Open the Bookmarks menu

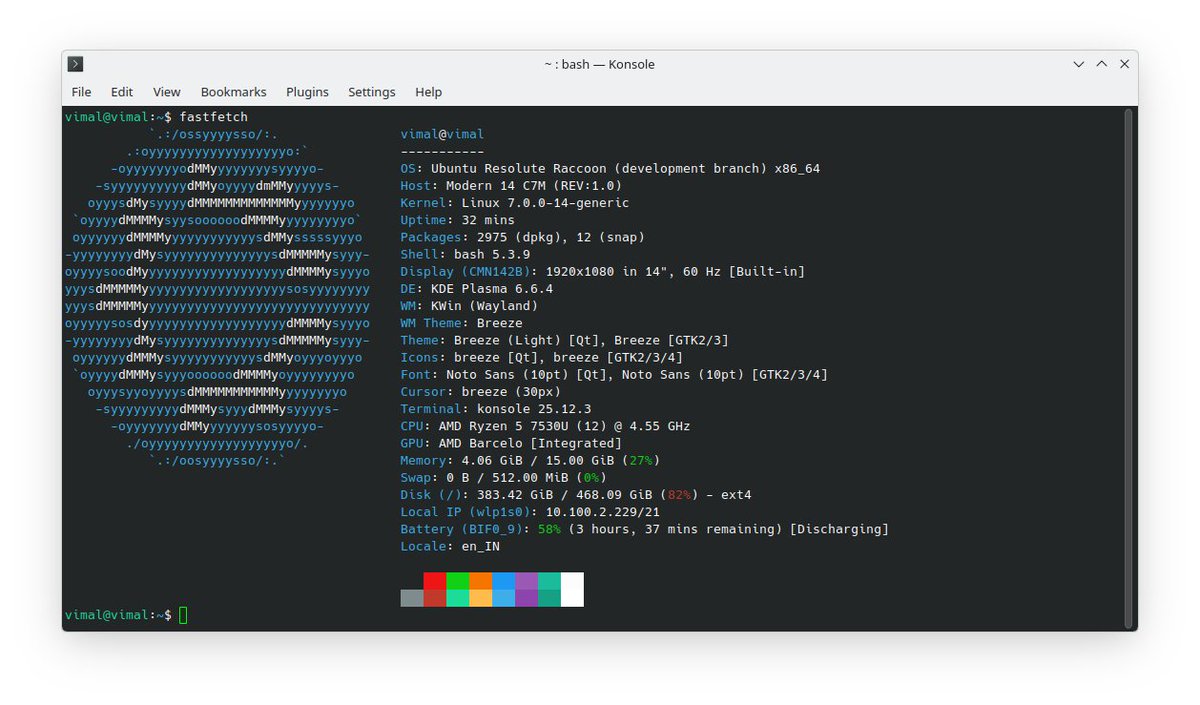coord(234,92)
